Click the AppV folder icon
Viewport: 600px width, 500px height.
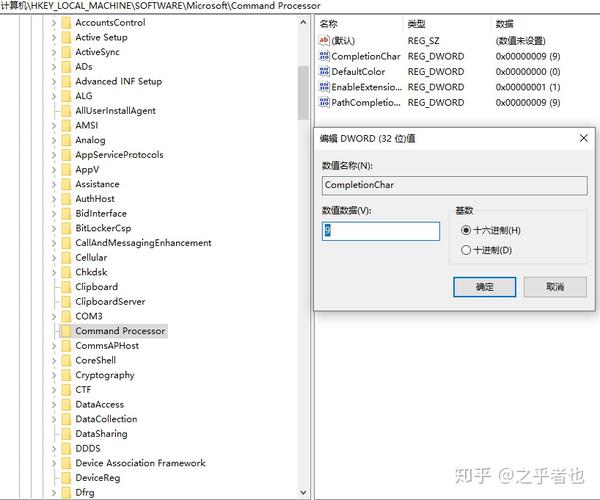66,169
